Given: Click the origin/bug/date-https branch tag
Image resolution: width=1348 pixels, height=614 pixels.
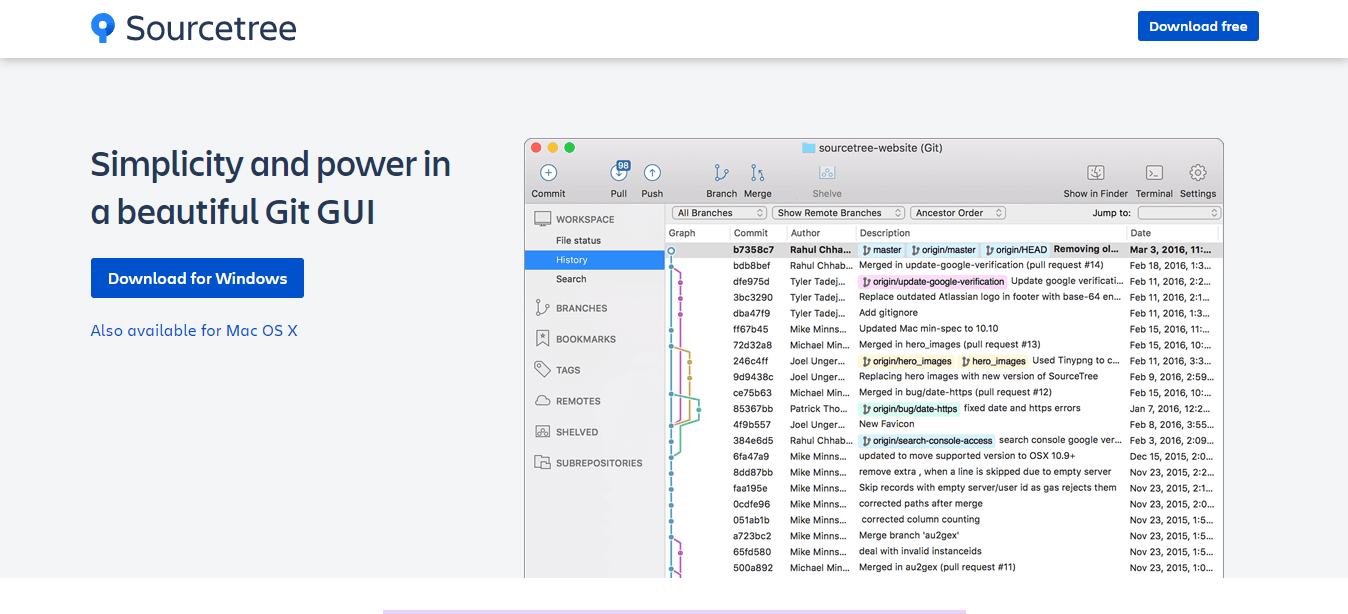Looking at the screenshot, I should coord(909,409).
